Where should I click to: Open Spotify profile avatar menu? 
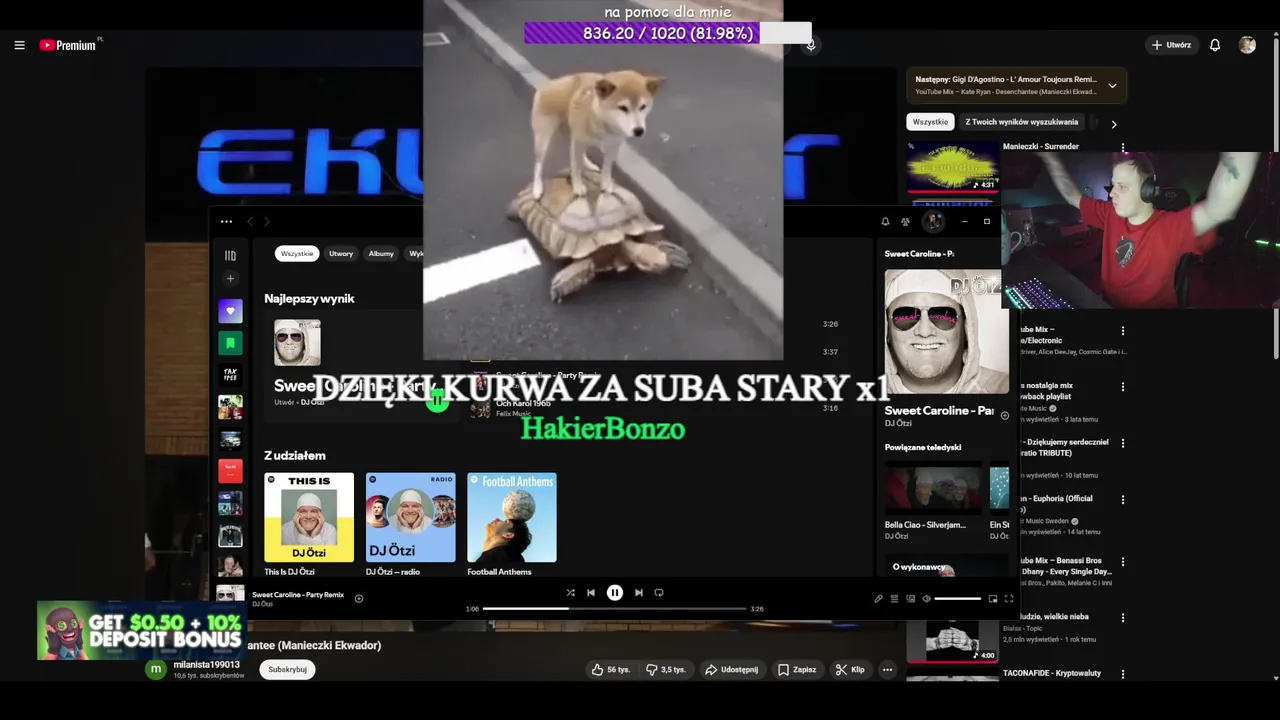(933, 221)
